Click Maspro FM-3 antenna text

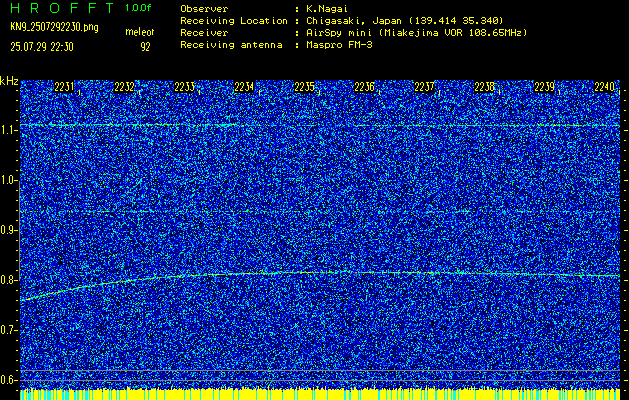339,45
